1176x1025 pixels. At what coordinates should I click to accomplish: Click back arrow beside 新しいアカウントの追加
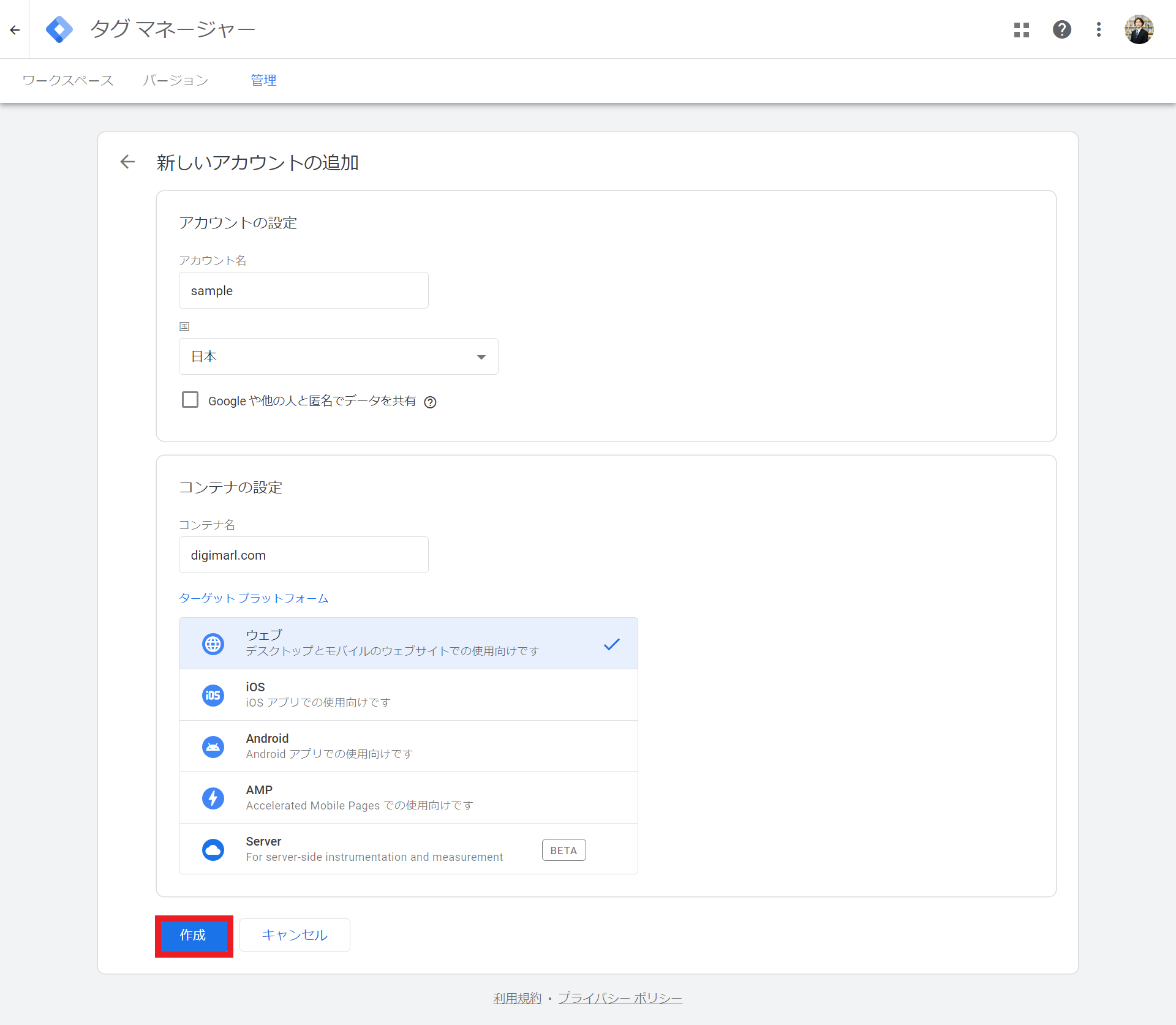tap(127, 162)
